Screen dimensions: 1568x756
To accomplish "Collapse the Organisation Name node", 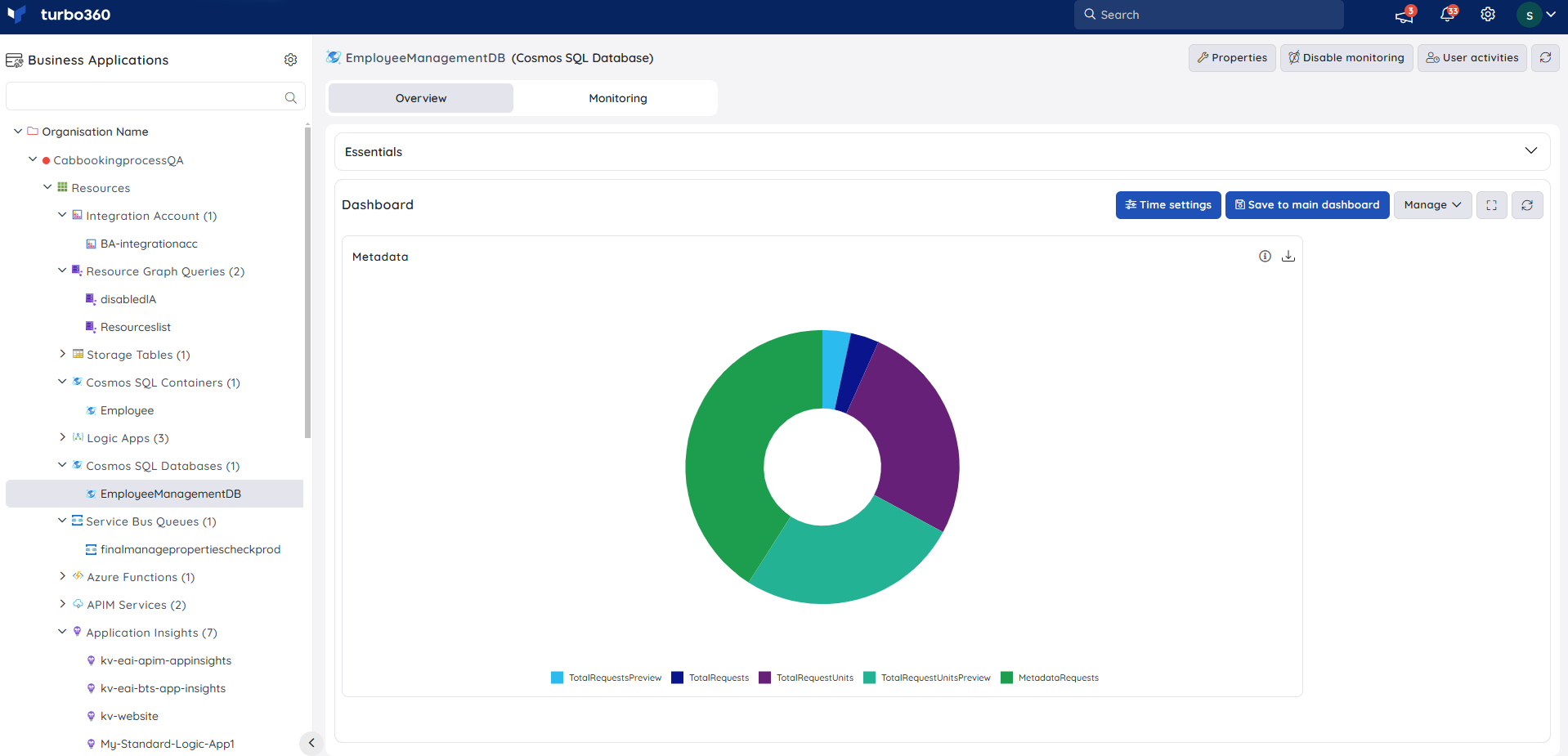I will tap(18, 131).
